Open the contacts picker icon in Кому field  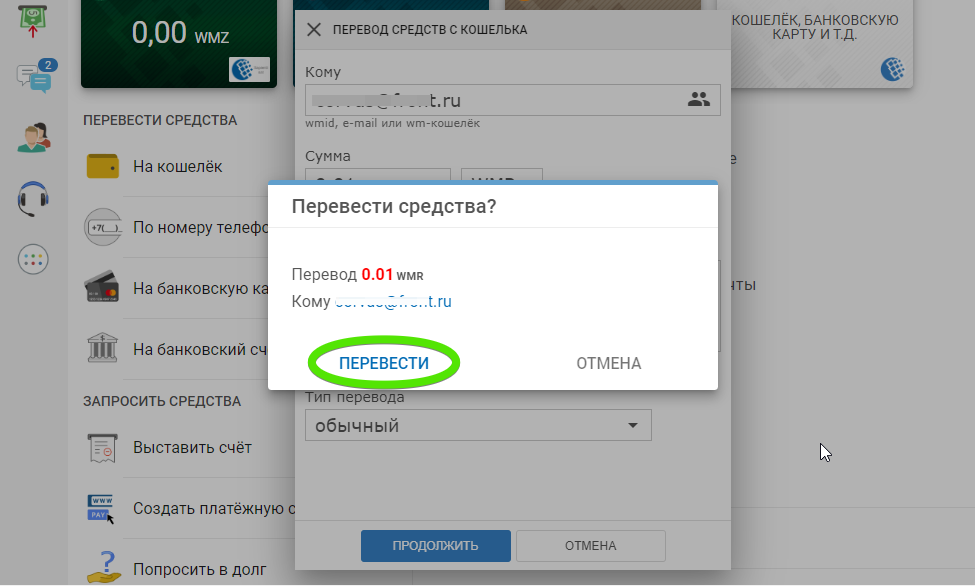pos(698,100)
